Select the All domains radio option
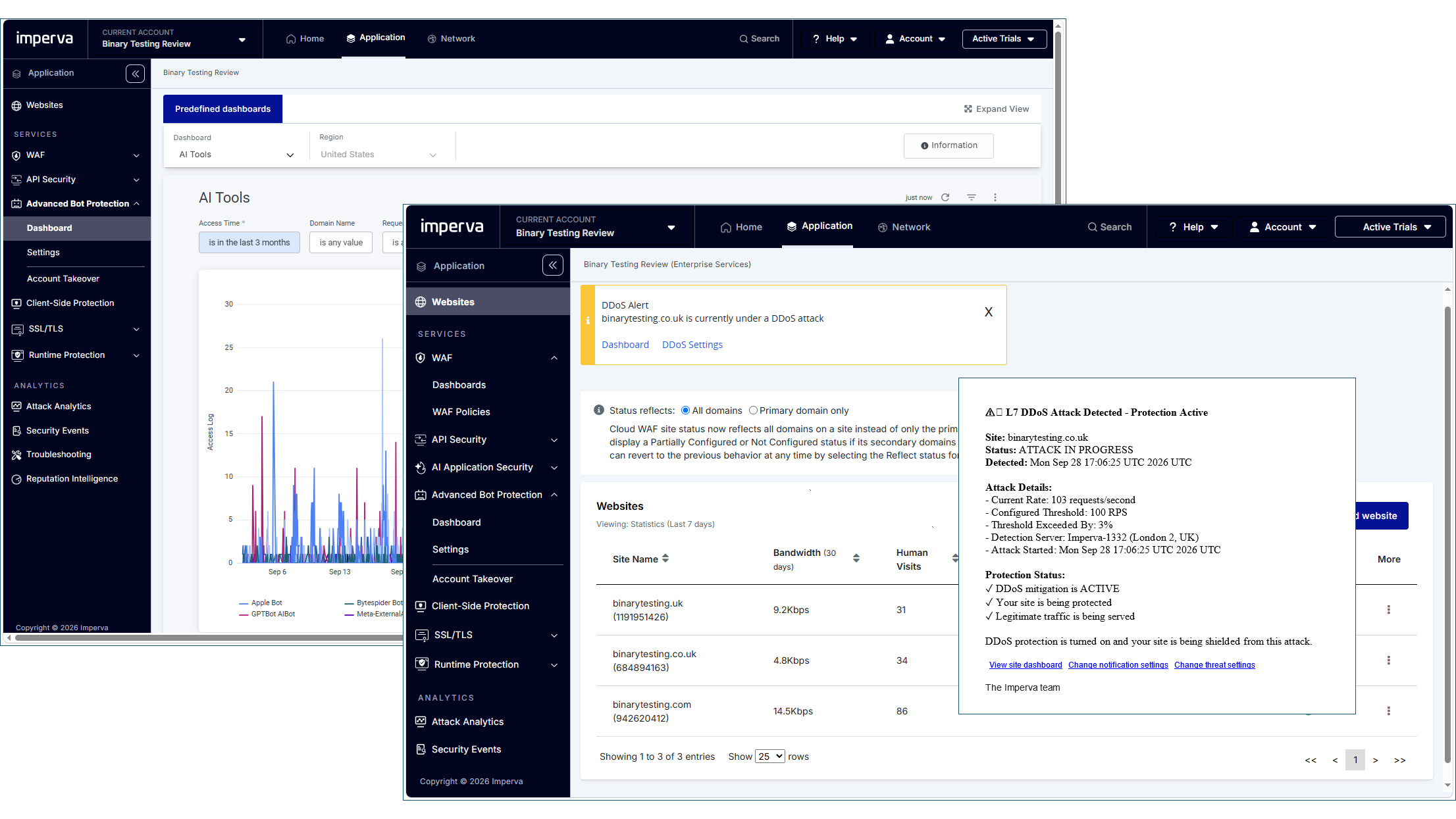The height and width of the screenshot is (819, 1456). pyautogui.click(x=685, y=410)
